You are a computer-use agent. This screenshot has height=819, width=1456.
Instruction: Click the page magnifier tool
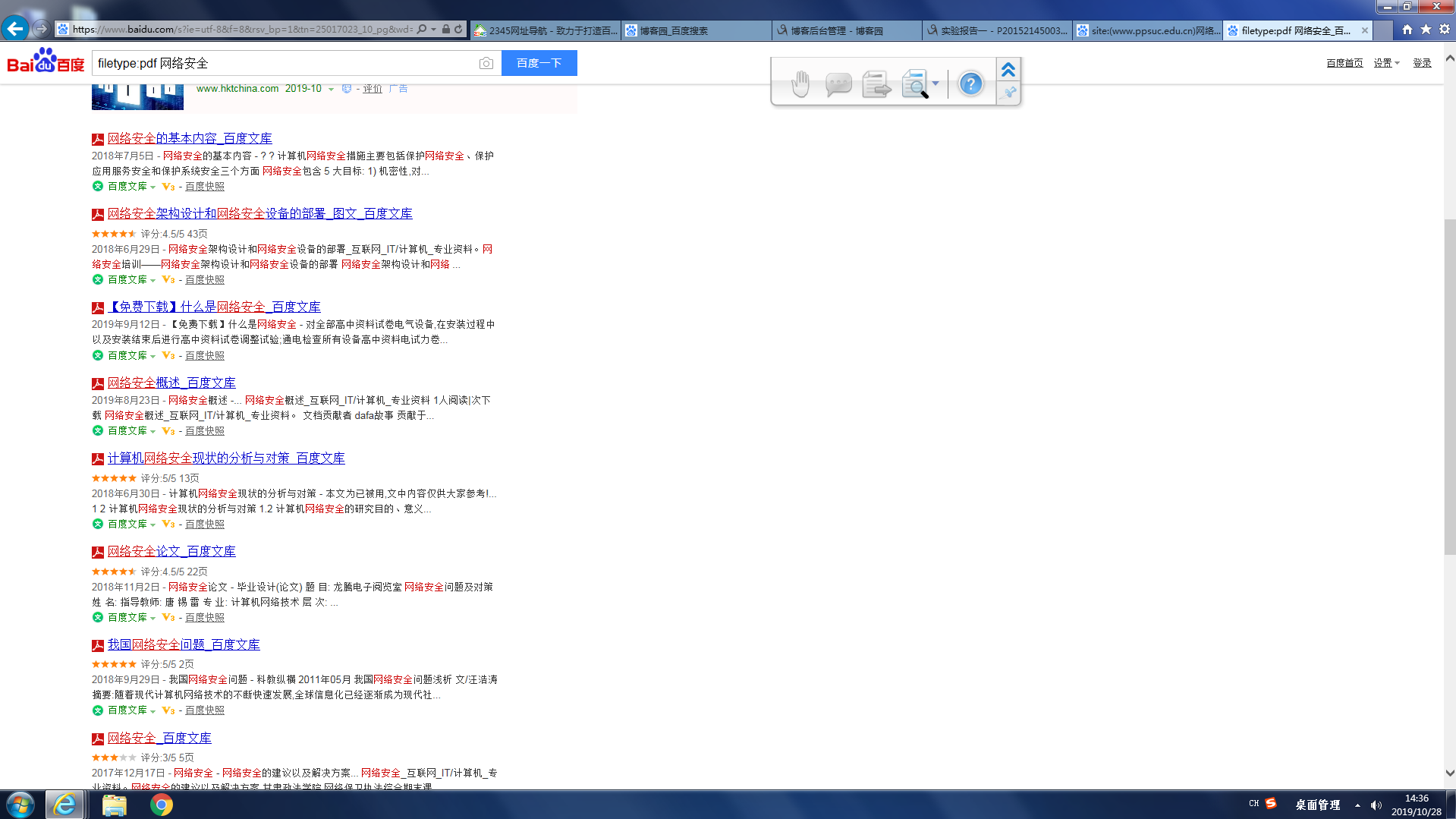pyautogui.click(x=915, y=83)
